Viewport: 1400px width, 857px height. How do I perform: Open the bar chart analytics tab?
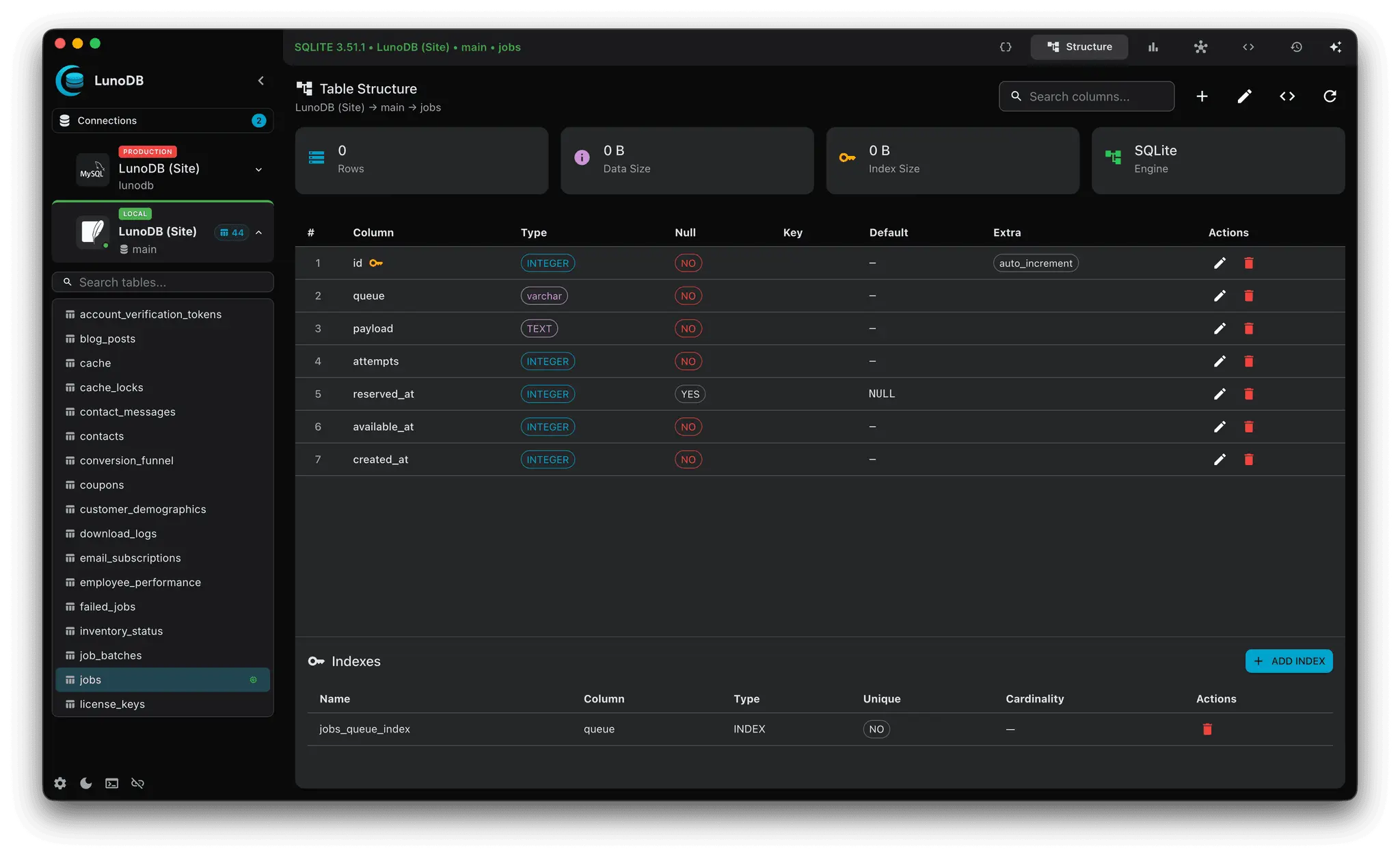coord(1153,47)
